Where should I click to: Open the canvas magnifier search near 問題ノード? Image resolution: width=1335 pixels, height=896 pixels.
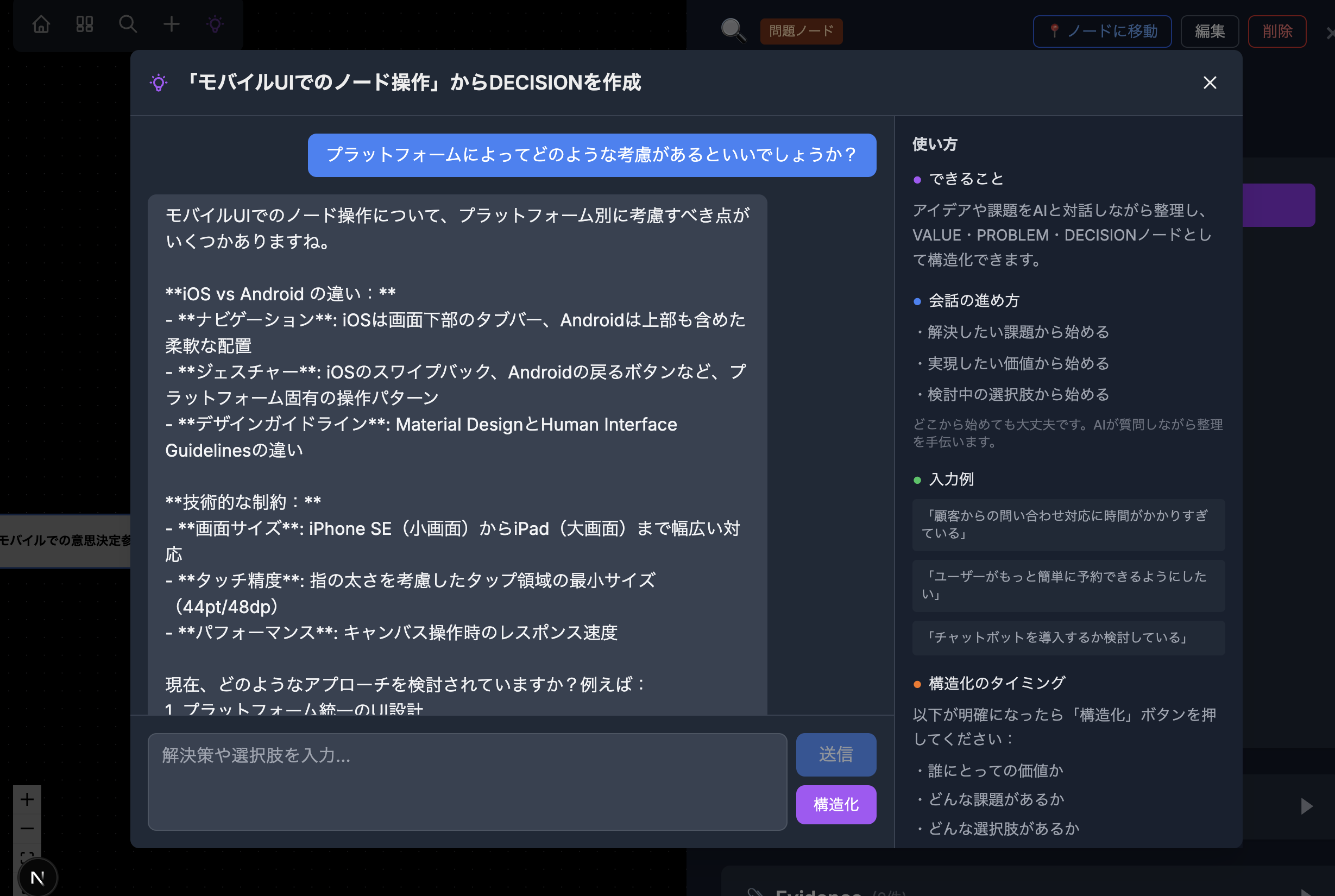tap(732, 31)
